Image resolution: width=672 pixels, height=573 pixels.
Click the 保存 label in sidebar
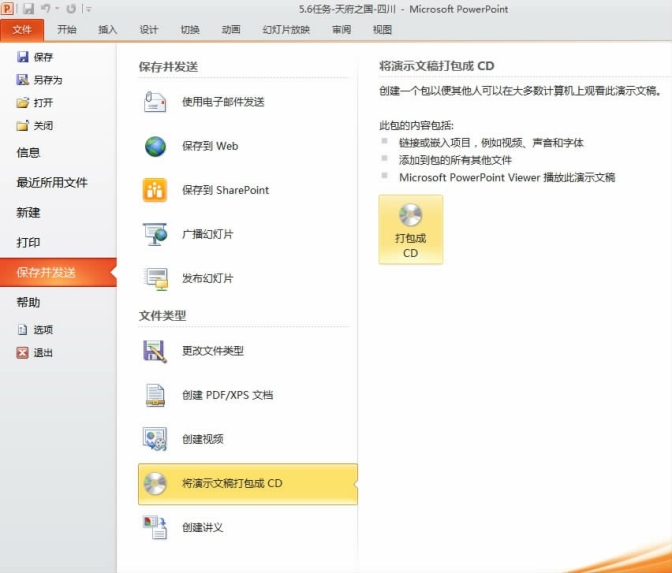click(x=43, y=57)
